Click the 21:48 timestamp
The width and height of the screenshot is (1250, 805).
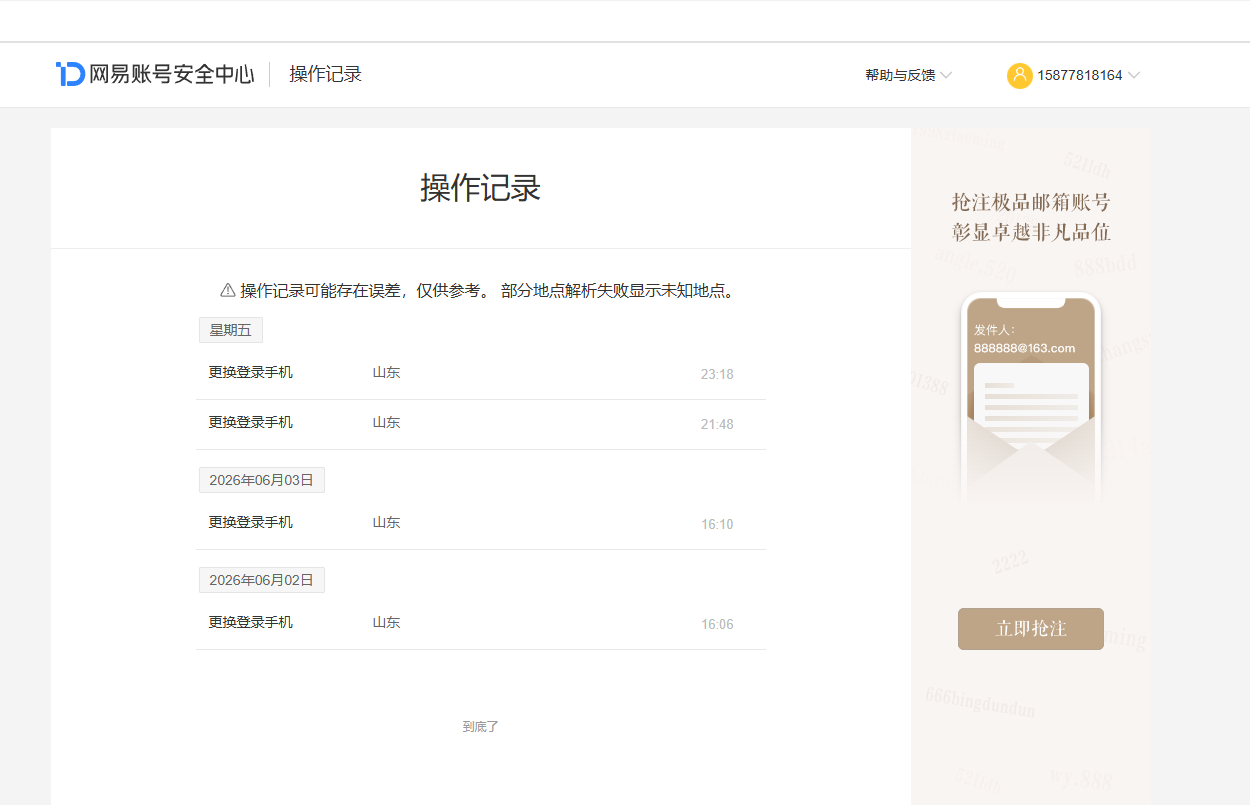717,425
